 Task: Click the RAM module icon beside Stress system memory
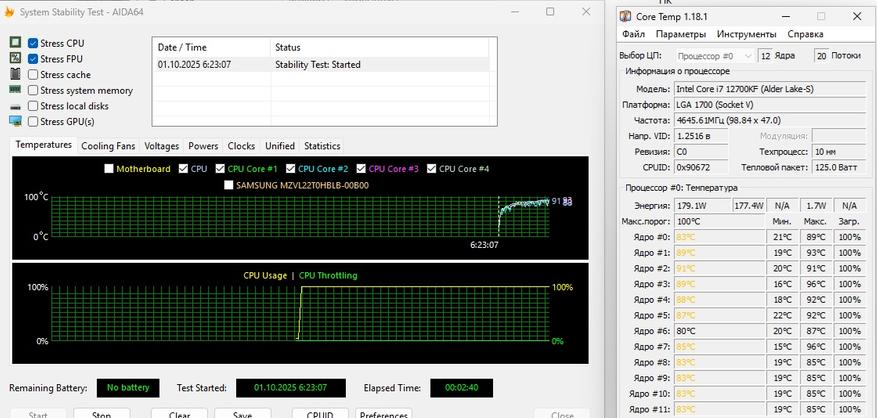pos(15,90)
